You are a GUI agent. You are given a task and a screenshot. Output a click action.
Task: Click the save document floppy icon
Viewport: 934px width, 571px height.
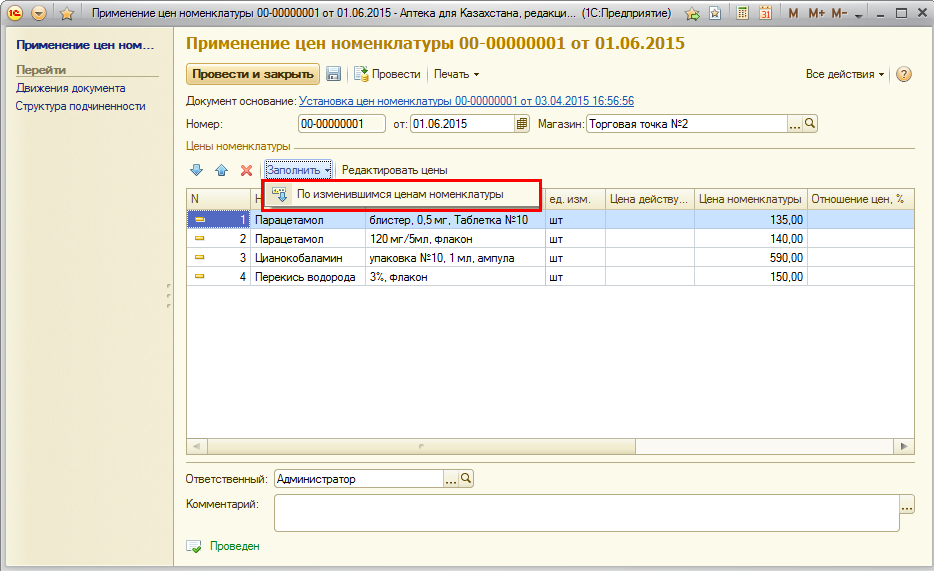(x=334, y=74)
